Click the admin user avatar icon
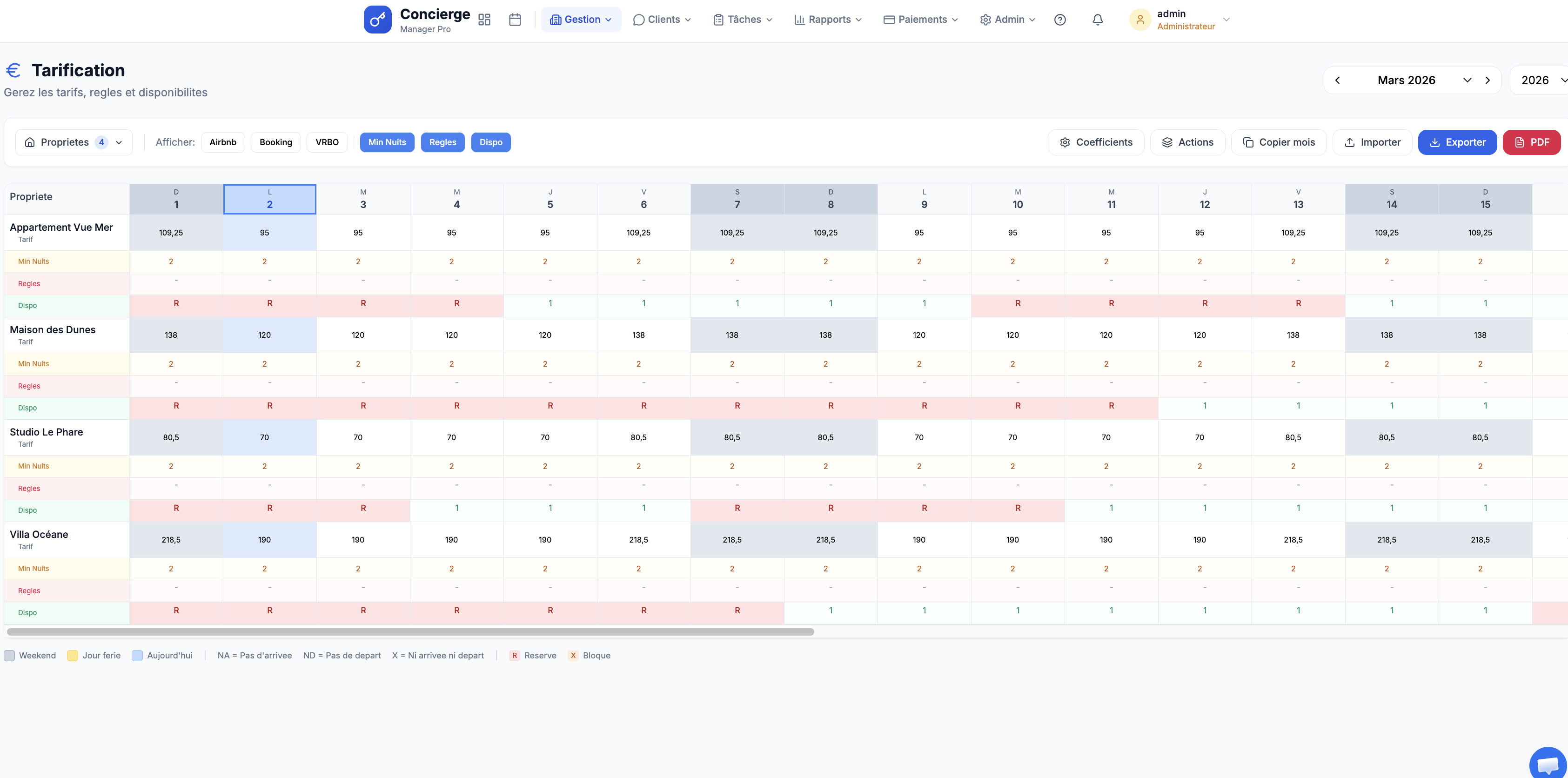Screen dimensions: 1568x778 1139,20
